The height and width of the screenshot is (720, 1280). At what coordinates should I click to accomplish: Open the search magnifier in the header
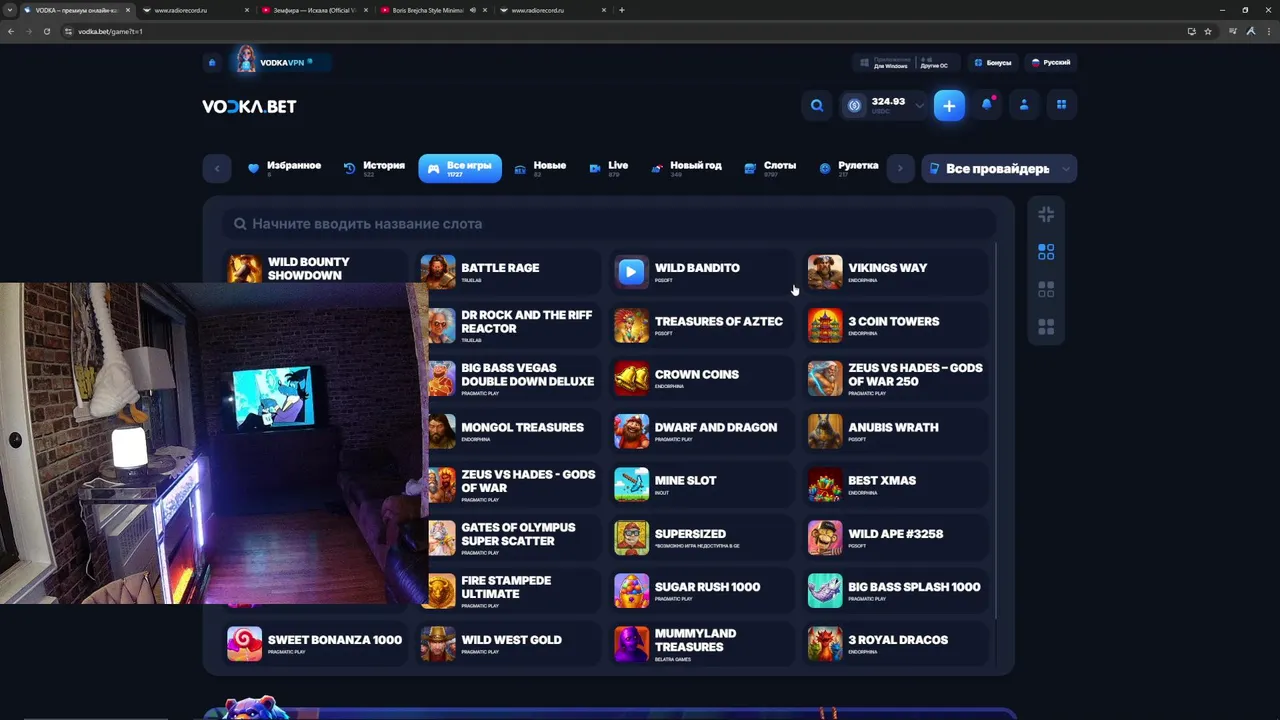tap(817, 105)
